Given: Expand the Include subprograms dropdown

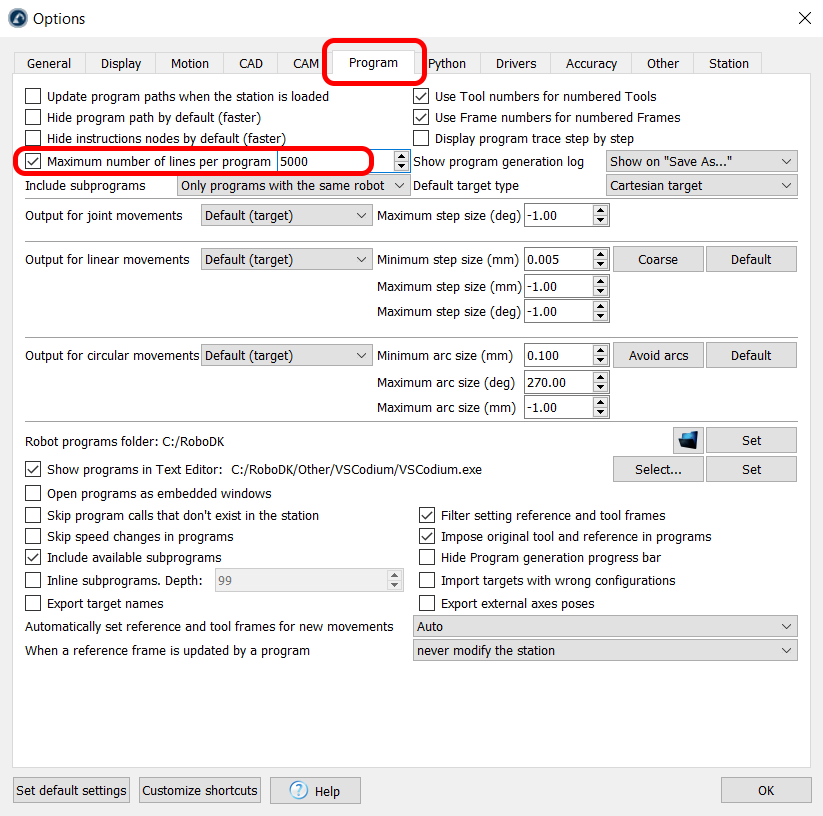Looking at the screenshot, I should tap(294, 186).
